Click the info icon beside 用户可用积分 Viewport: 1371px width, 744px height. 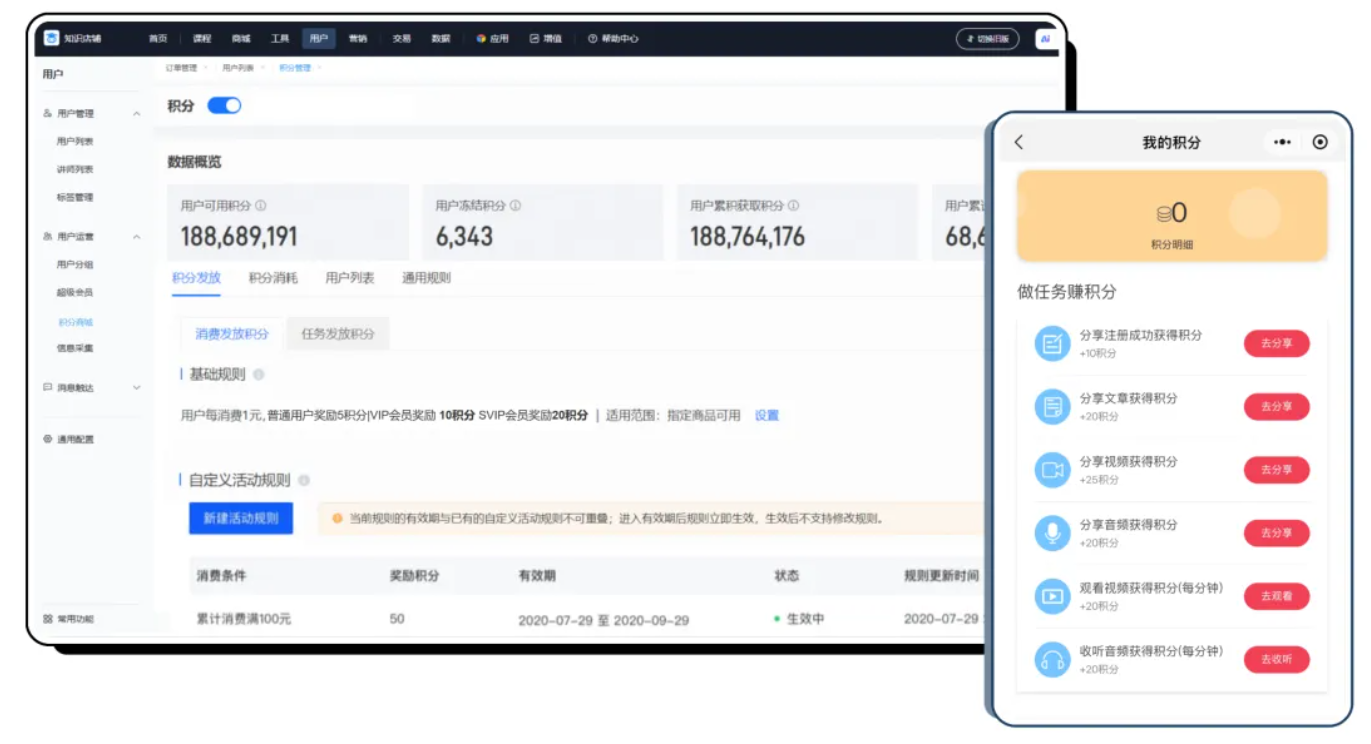[261, 206]
